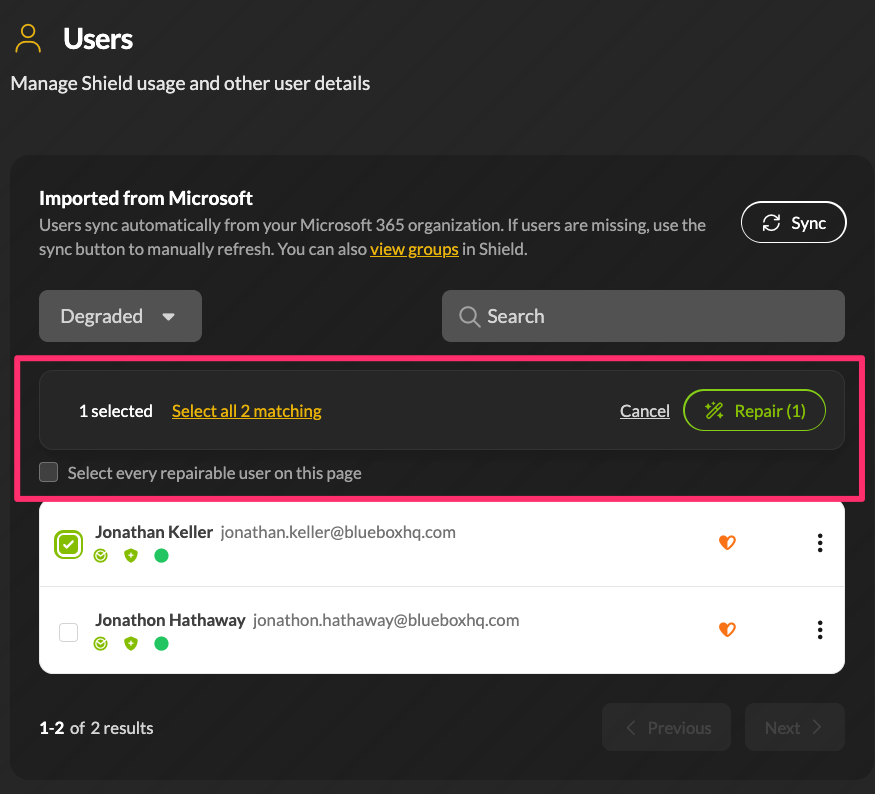Image resolution: width=875 pixels, height=794 pixels.
Task: Check Jonathon Hathaway's checkbox
Action: tap(69, 632)
